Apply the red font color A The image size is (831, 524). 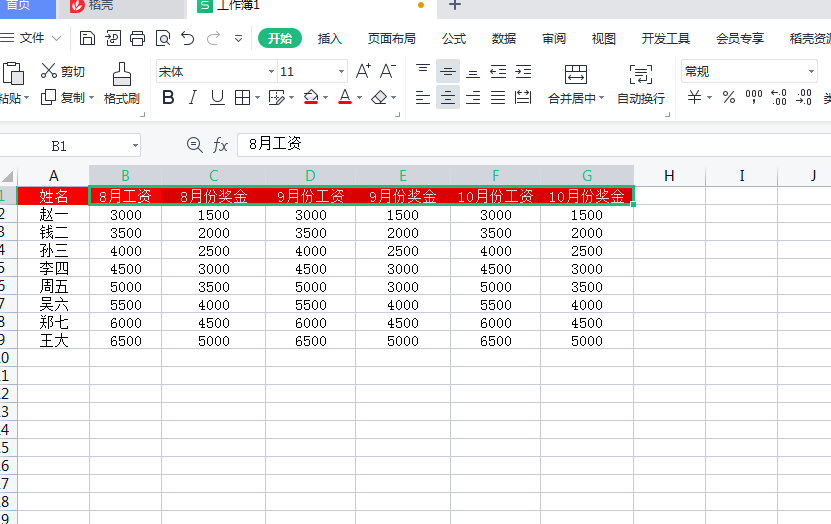pyautogui.click(x=345, y=97)
